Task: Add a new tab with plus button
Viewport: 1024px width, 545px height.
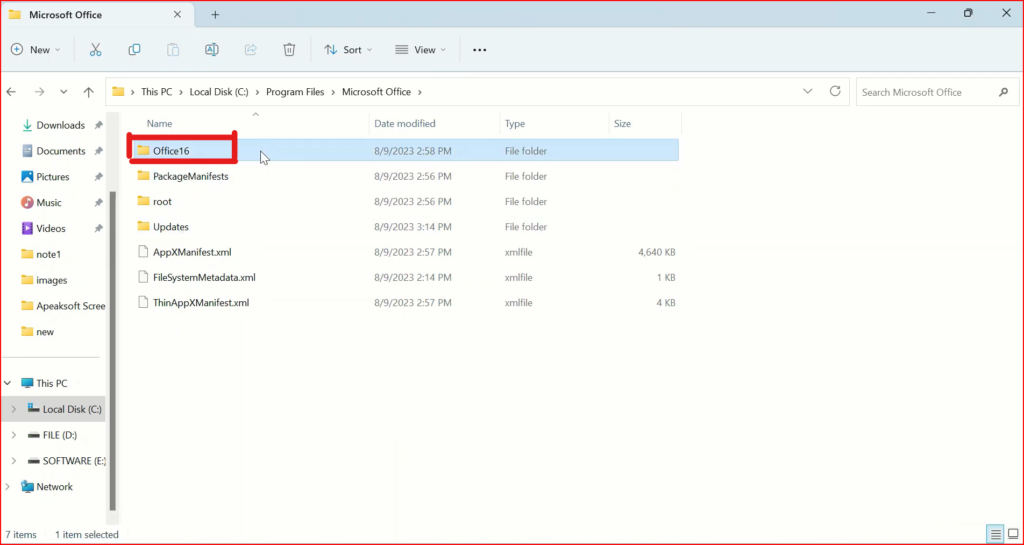Action: (x=215, y=15)
